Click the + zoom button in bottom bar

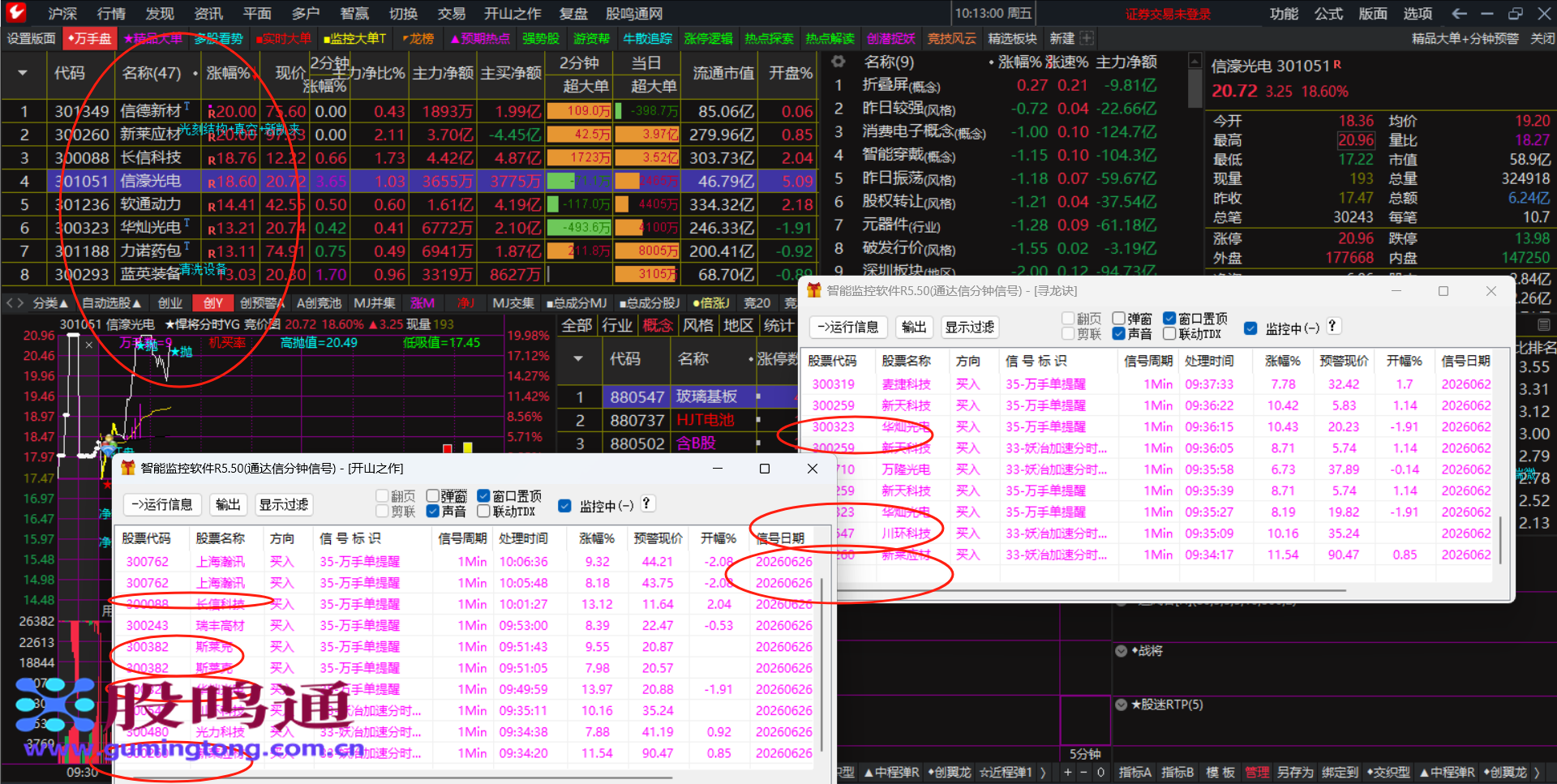coord(1068,773)
